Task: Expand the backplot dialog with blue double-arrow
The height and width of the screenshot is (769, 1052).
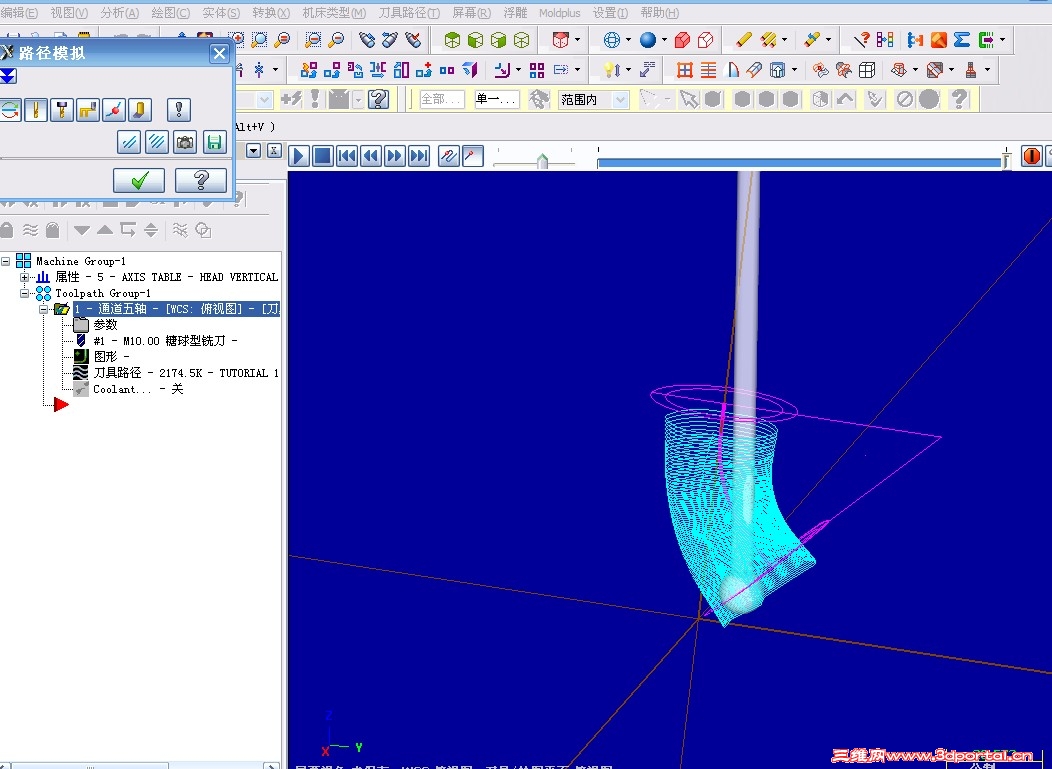Action: click(x=7, y=76)
